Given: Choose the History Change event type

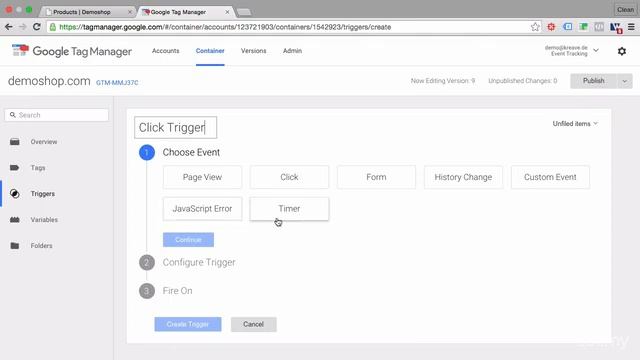Looking at the screenshot, I should point(463,177).
